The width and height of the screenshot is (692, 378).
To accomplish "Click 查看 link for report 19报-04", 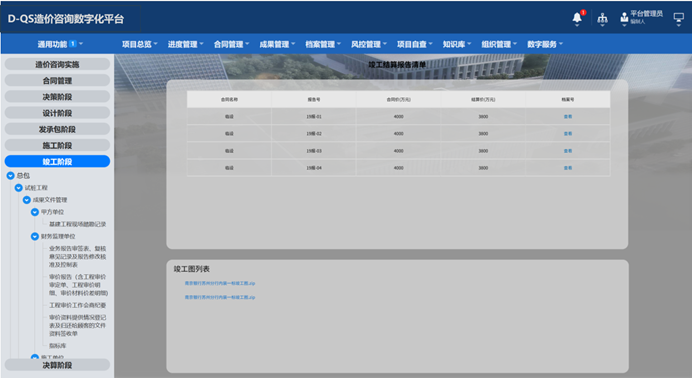I will 568,168.
